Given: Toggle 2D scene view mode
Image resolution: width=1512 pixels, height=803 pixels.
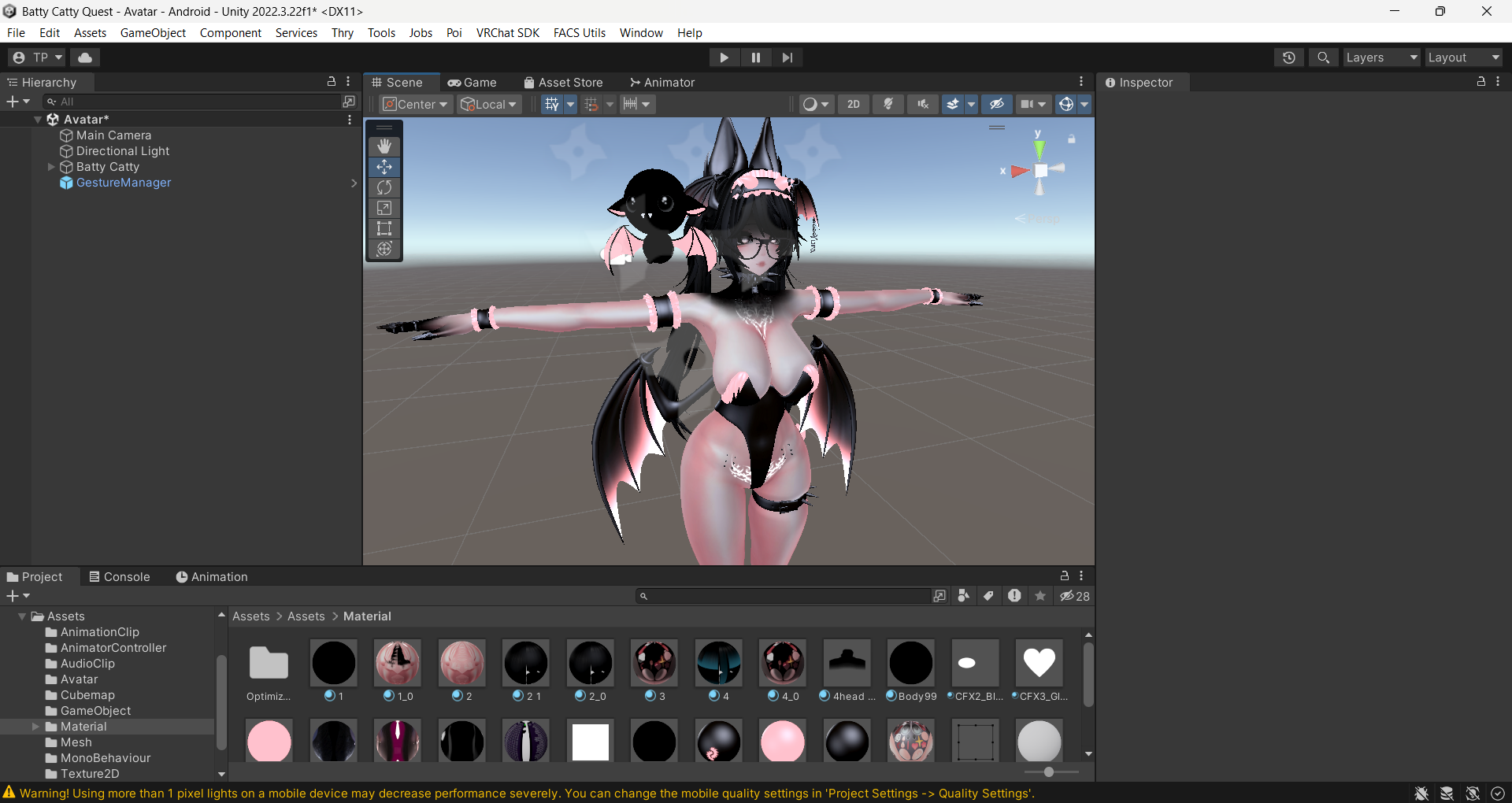Looking at the screenshot, I should 854,104.
